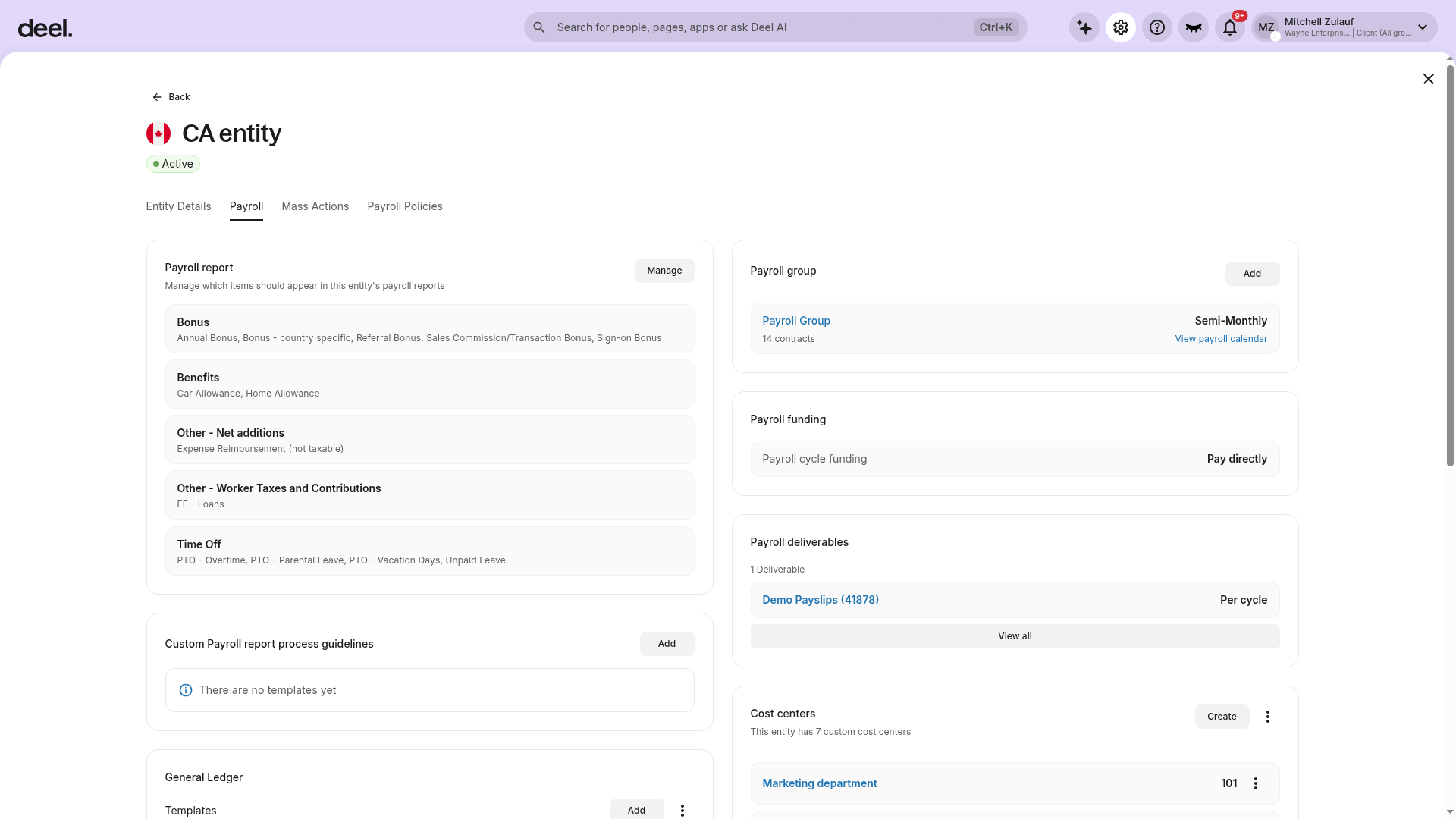Viewport: 1456px width, 819px height.
Task: Click the search magnifier icon
Action: (539, 27)
